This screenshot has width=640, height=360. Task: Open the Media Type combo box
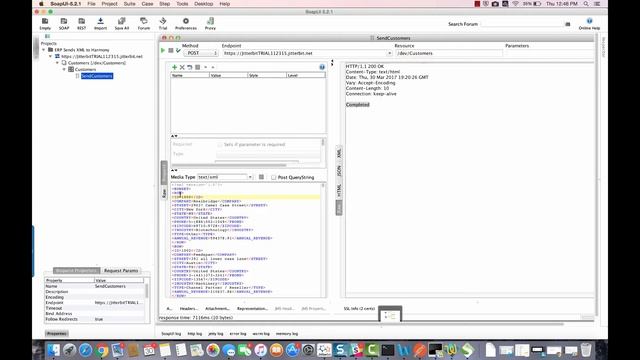coord(225,177)
